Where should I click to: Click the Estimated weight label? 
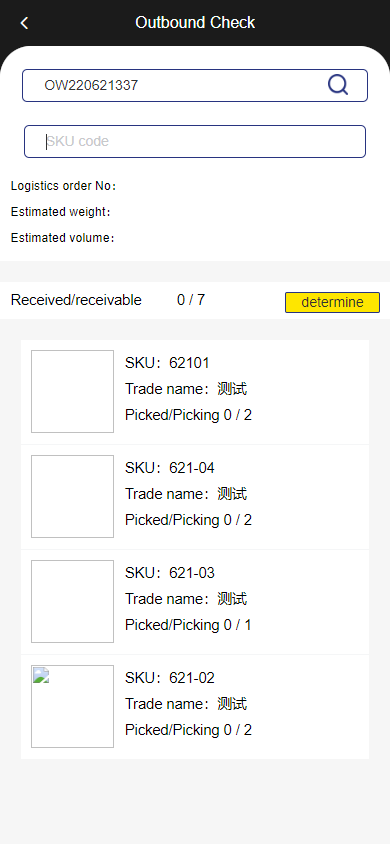(x=61, y=212)
